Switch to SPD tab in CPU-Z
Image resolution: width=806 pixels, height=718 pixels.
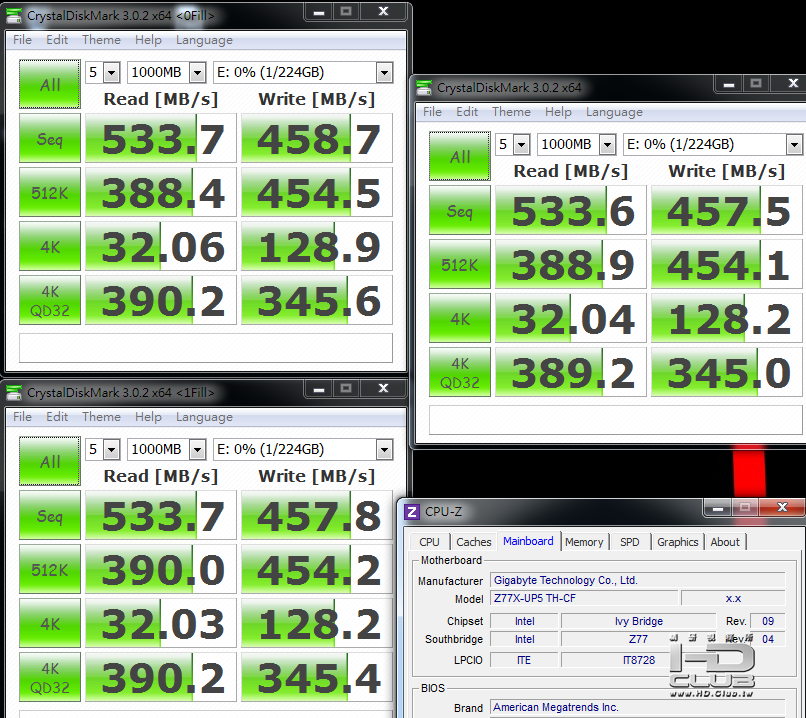630,542
